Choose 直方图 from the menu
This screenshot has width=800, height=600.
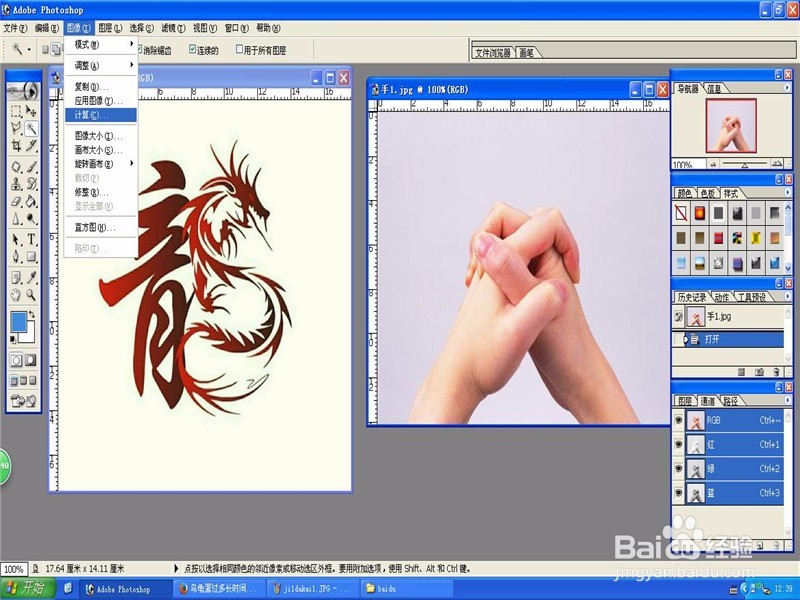pos(101,228)
